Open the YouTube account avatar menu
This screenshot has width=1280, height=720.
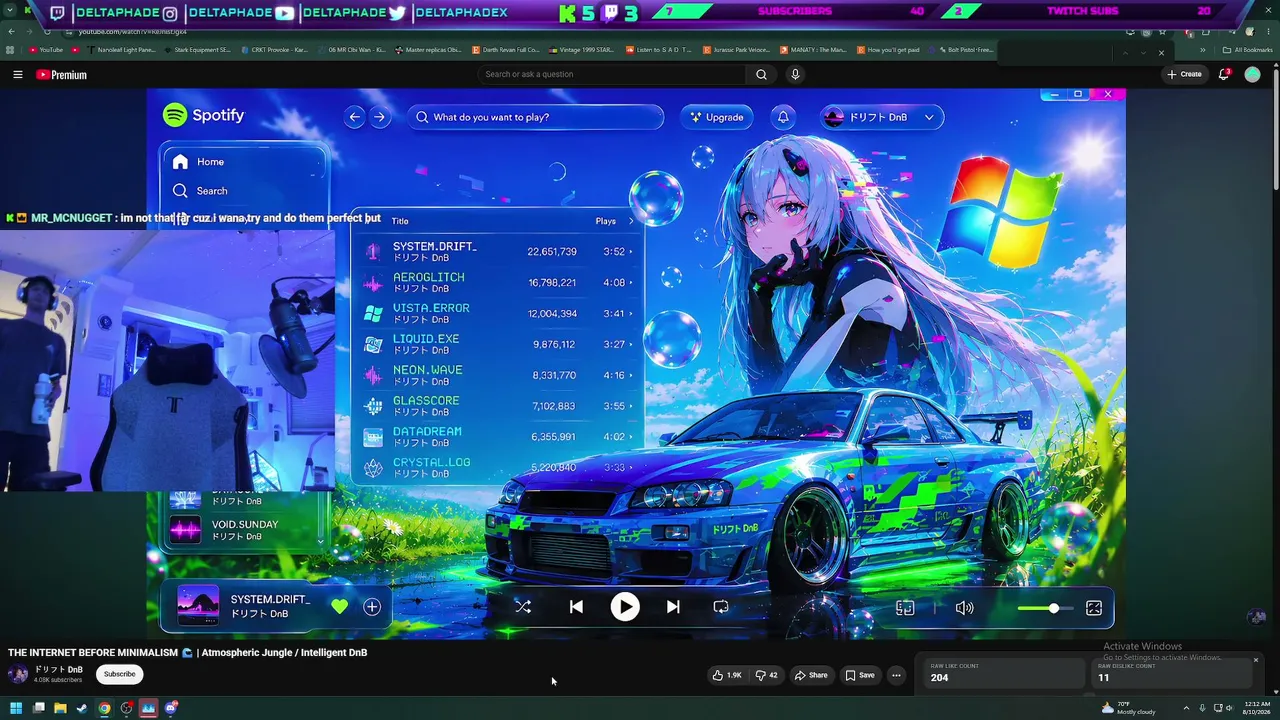[1252, 74]
